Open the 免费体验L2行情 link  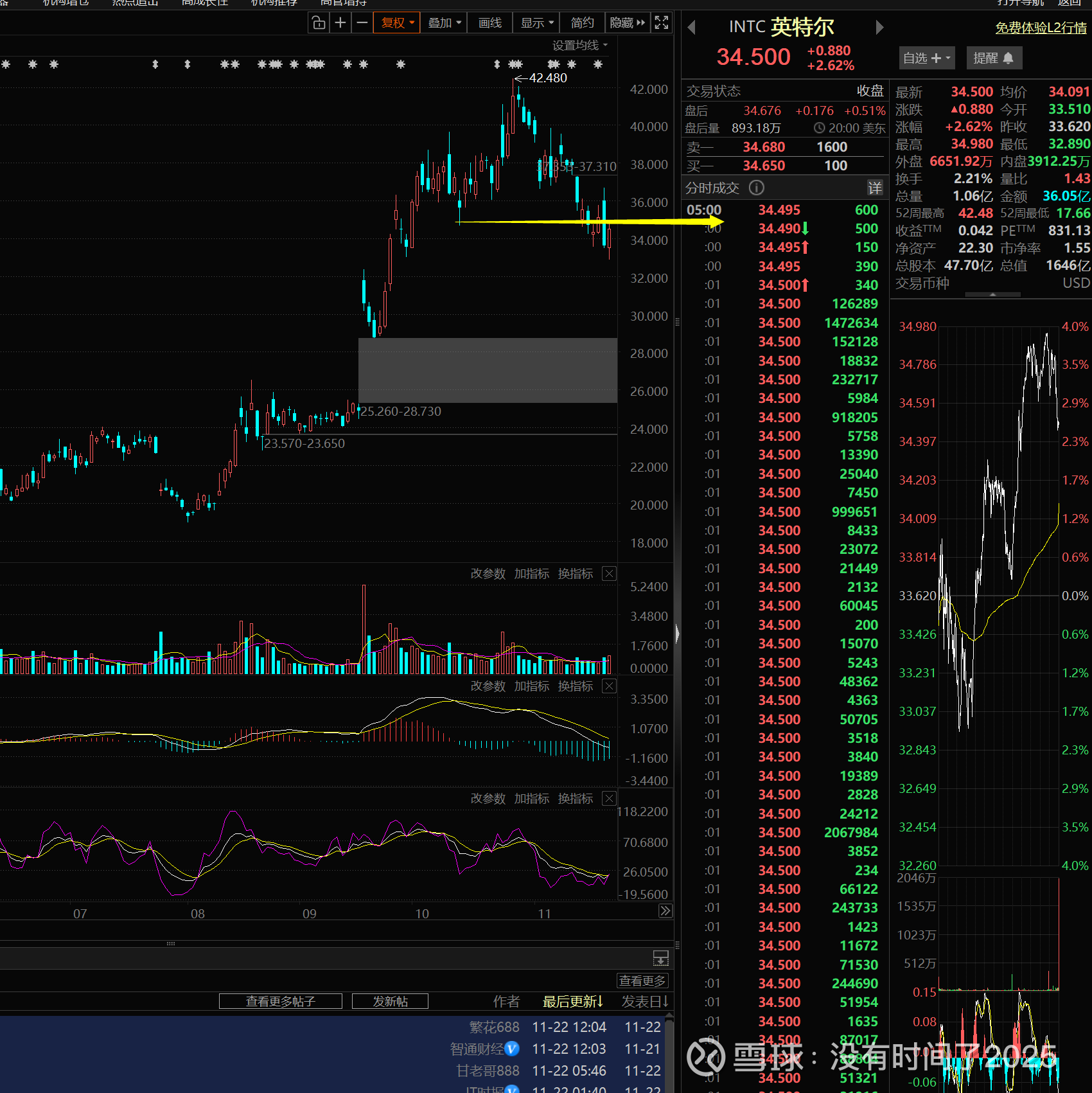pos(1041,28)
